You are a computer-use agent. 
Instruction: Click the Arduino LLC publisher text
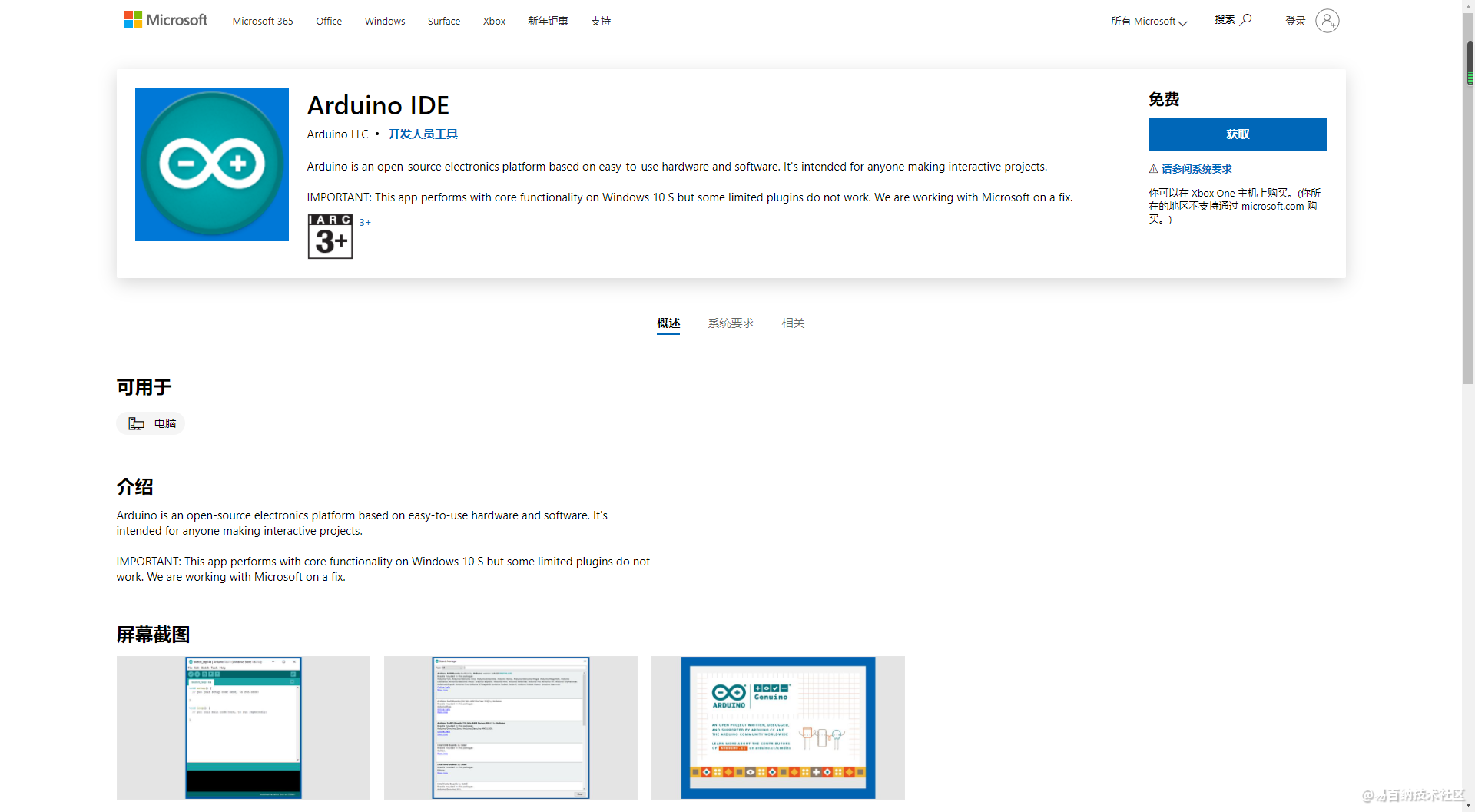pyautogui.click(x=337, y=134)
